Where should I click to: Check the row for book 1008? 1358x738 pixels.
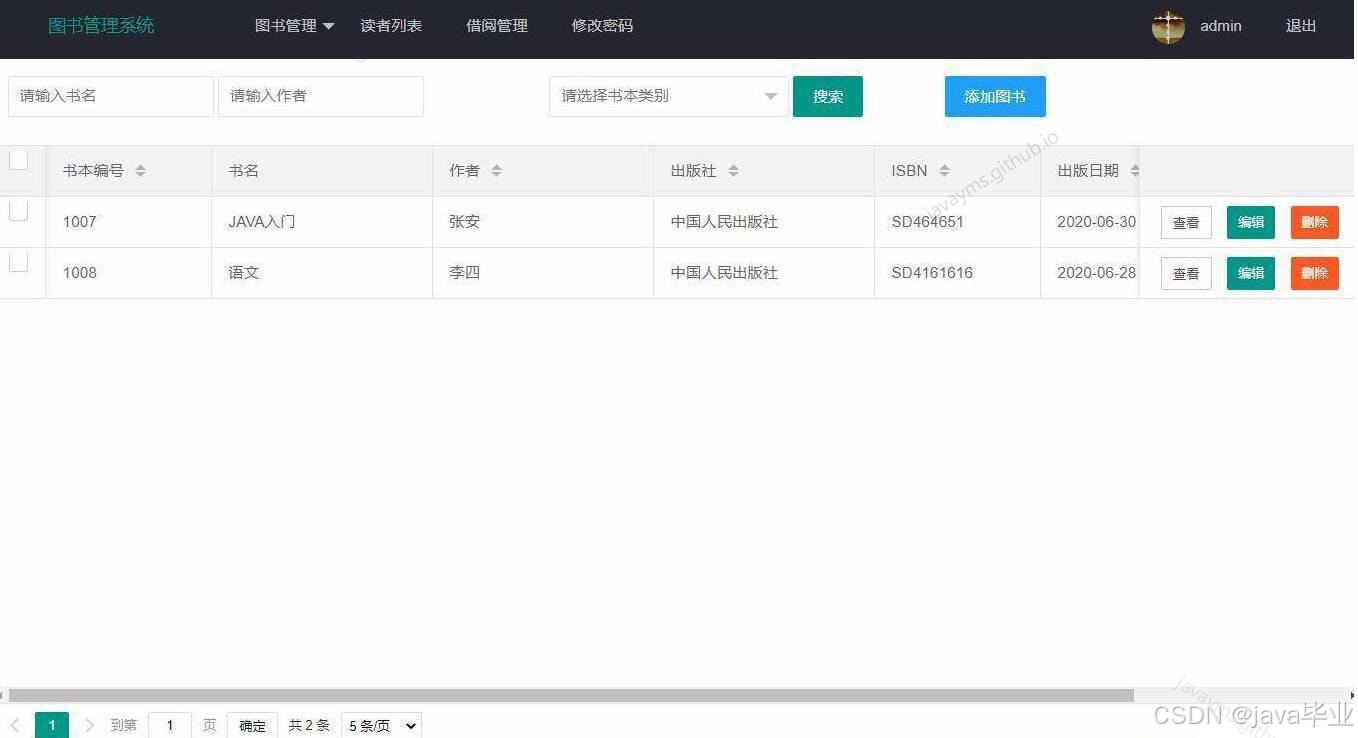pyautogui.click(x=18, y=261)
